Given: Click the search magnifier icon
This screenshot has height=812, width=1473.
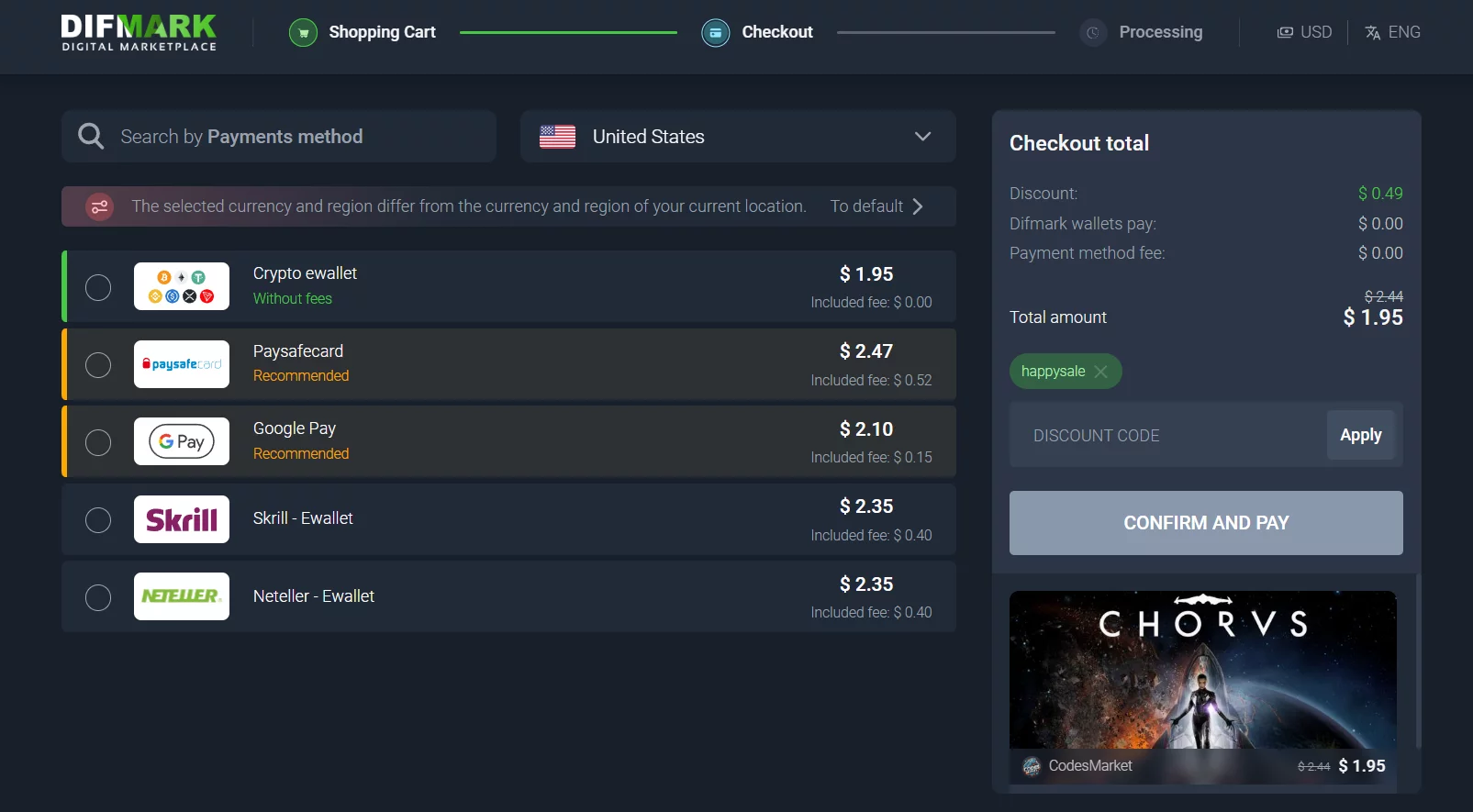Looking at the screenshot, I should 91,137.
